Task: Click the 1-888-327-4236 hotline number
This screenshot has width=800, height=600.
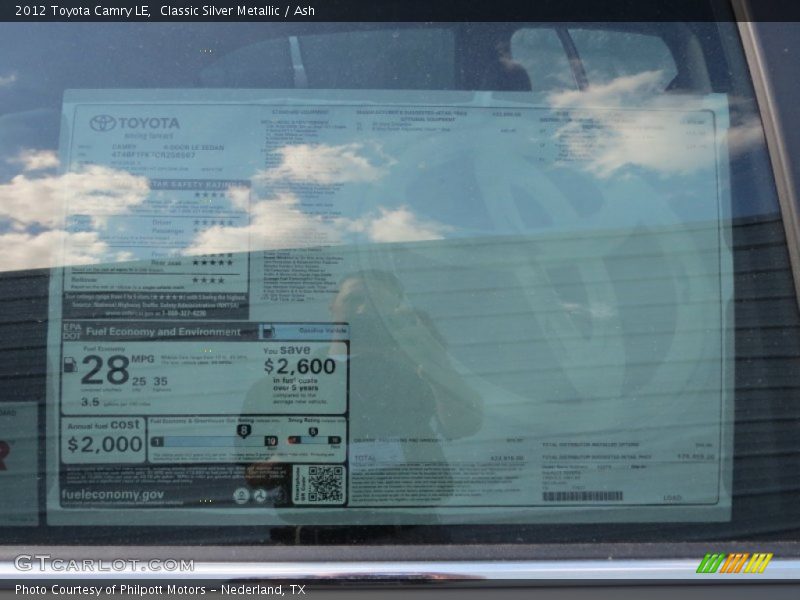Action: pos(184,313)
